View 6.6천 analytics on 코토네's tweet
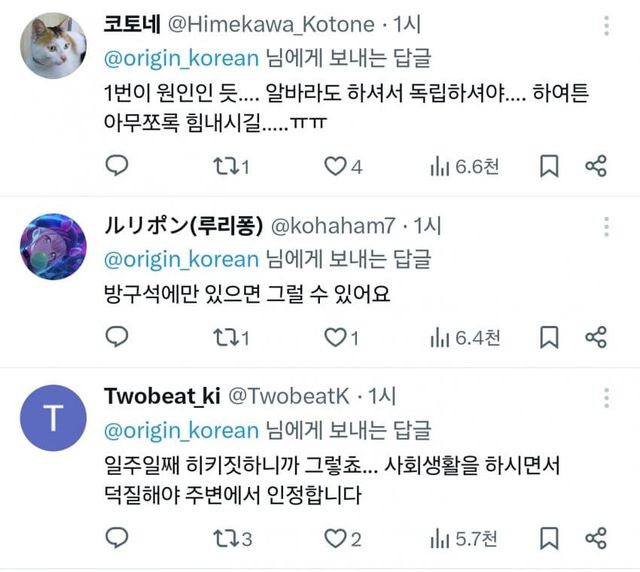The width and height of the screenshot is (640, 572). [x=463, y=167]
